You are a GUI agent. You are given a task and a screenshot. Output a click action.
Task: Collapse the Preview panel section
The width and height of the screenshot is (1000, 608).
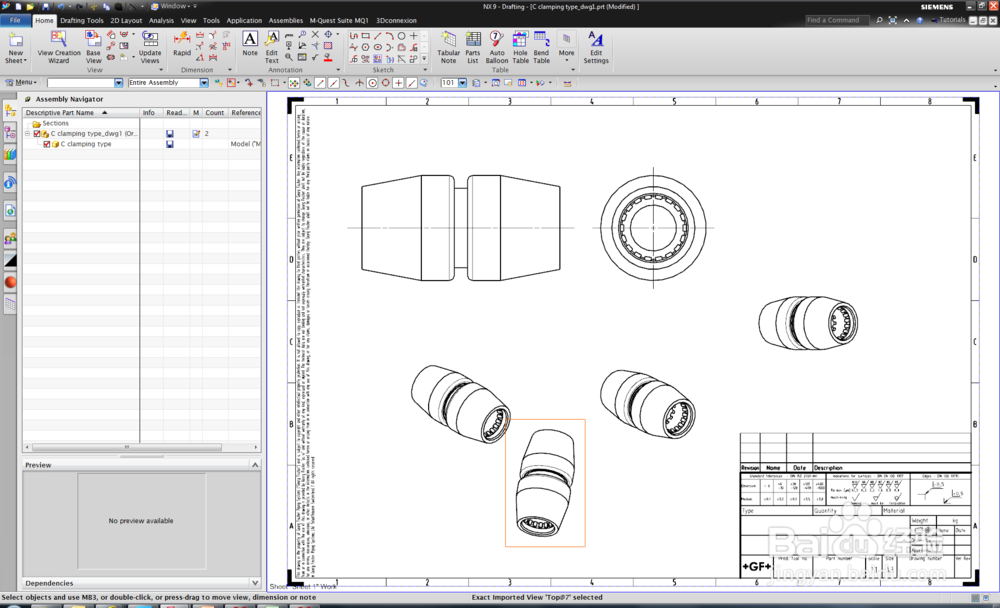[255, 465]
